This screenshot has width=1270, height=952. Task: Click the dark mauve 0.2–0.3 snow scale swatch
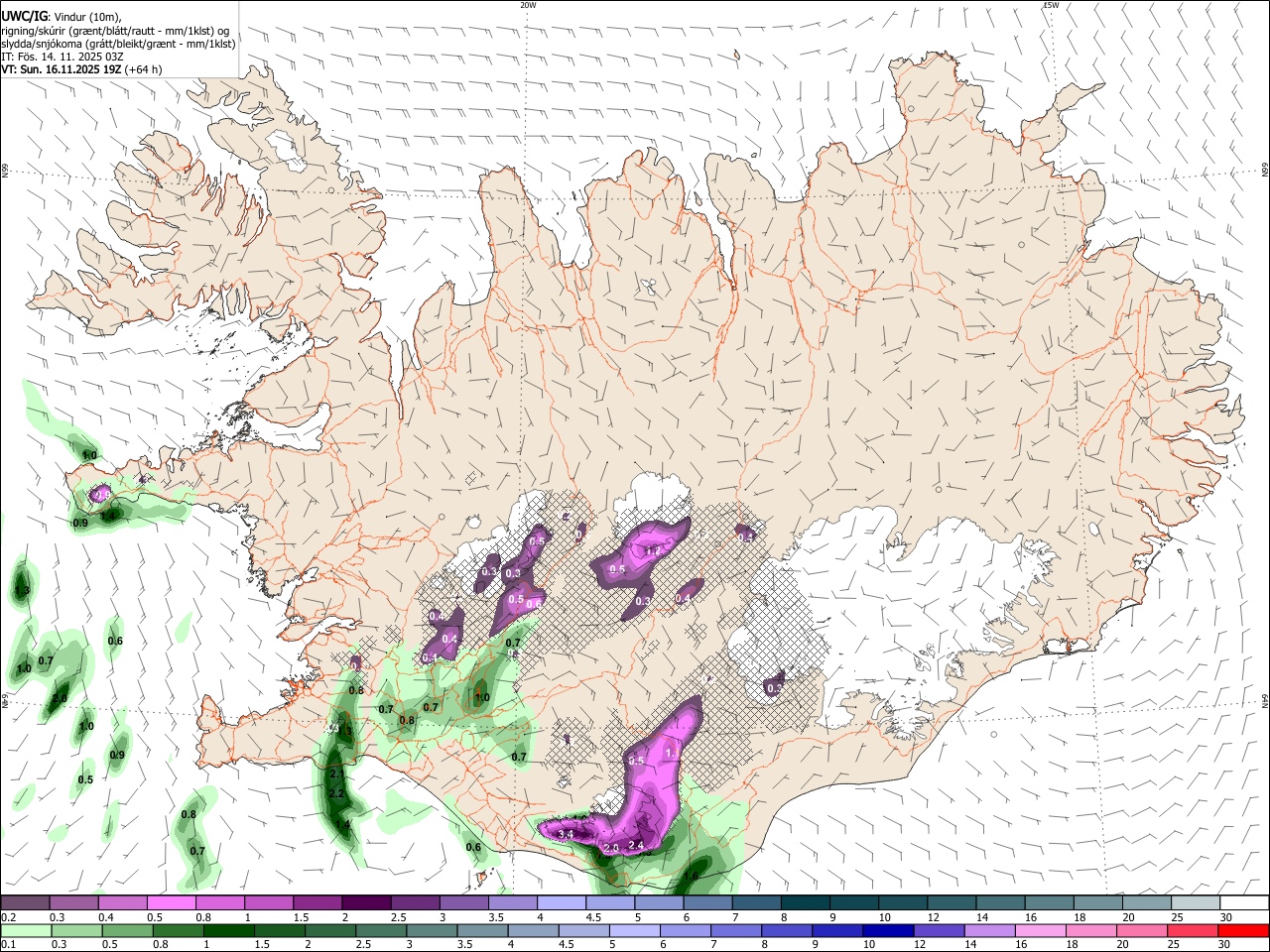coord(25,902)
